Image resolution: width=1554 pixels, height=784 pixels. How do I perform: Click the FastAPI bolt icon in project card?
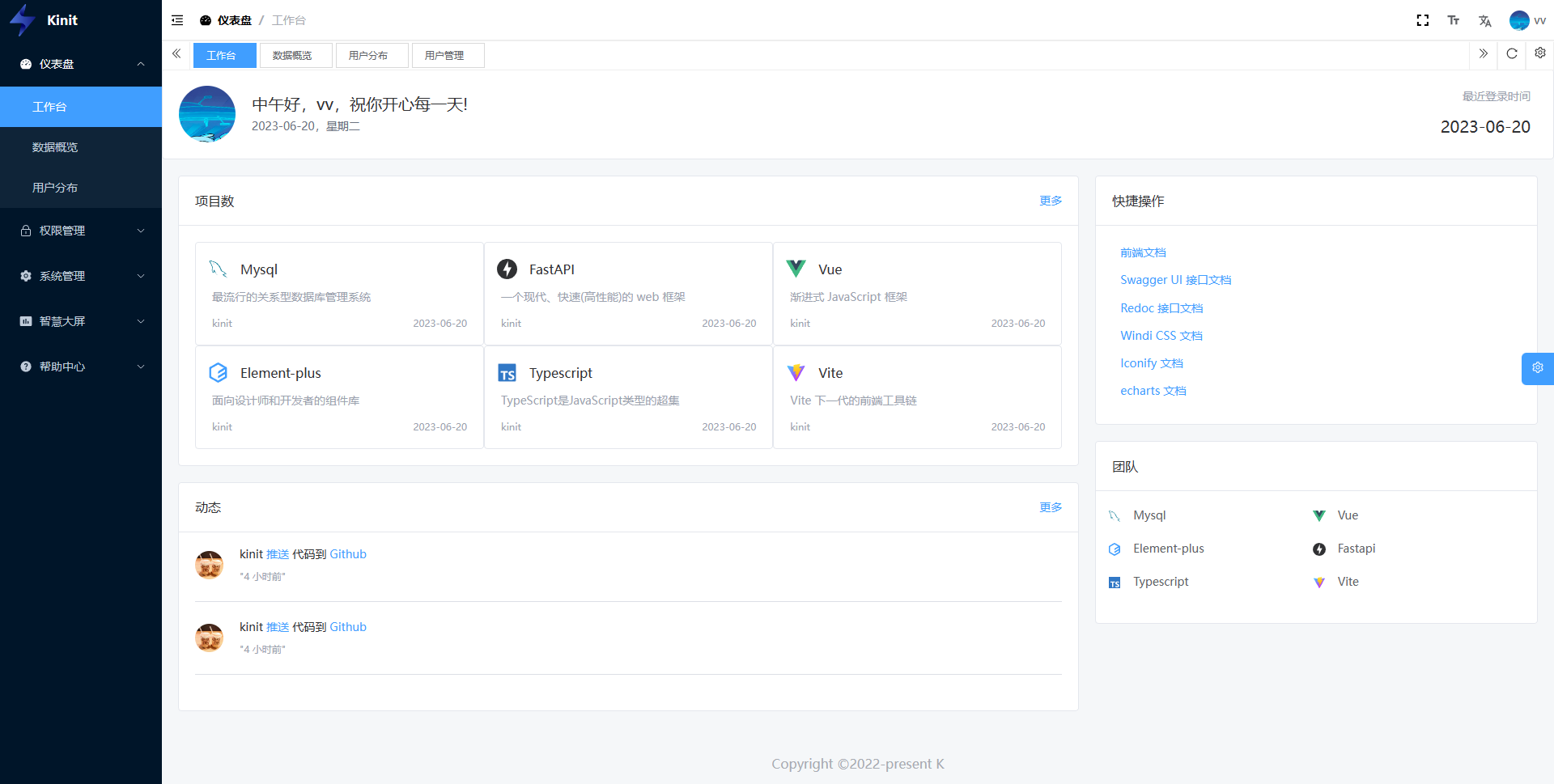pos(507,269)
